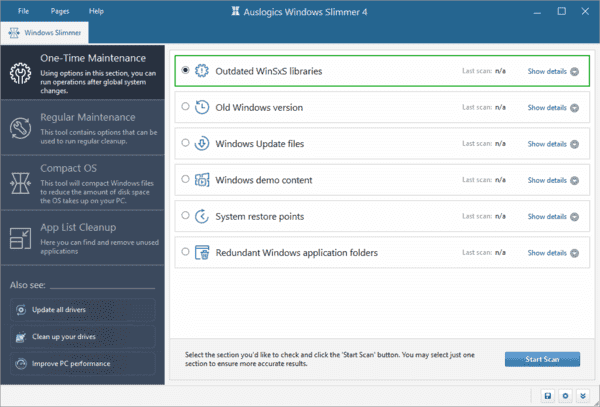Click Show details for Redundant Windows application folders
The height and width of the screenshot is (407, 600).
(547, 253)
